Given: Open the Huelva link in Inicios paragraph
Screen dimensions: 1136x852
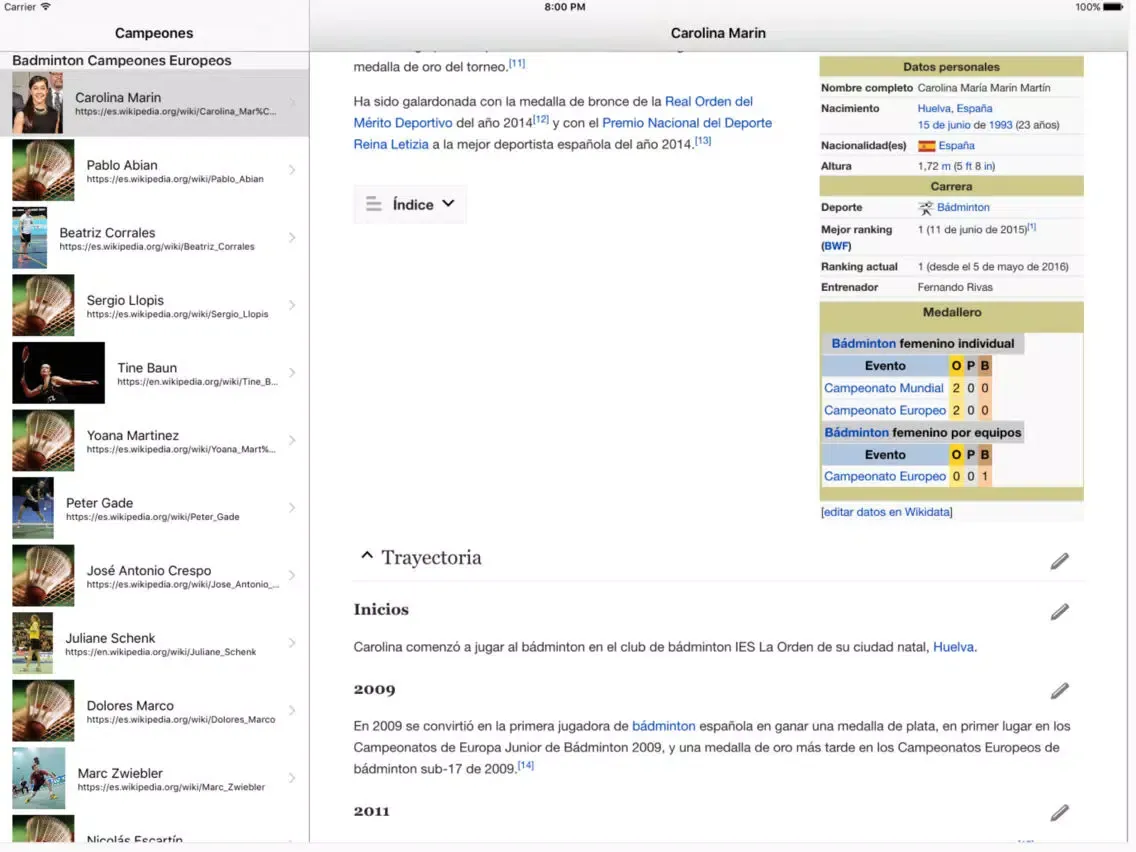Looking at the screenshot, I should [953, 647].
